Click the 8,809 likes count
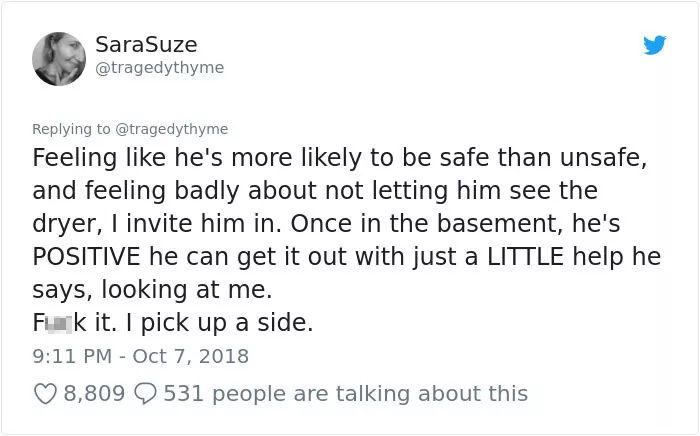This screenshot has height=436, width=700. click(x=94, y=394)
